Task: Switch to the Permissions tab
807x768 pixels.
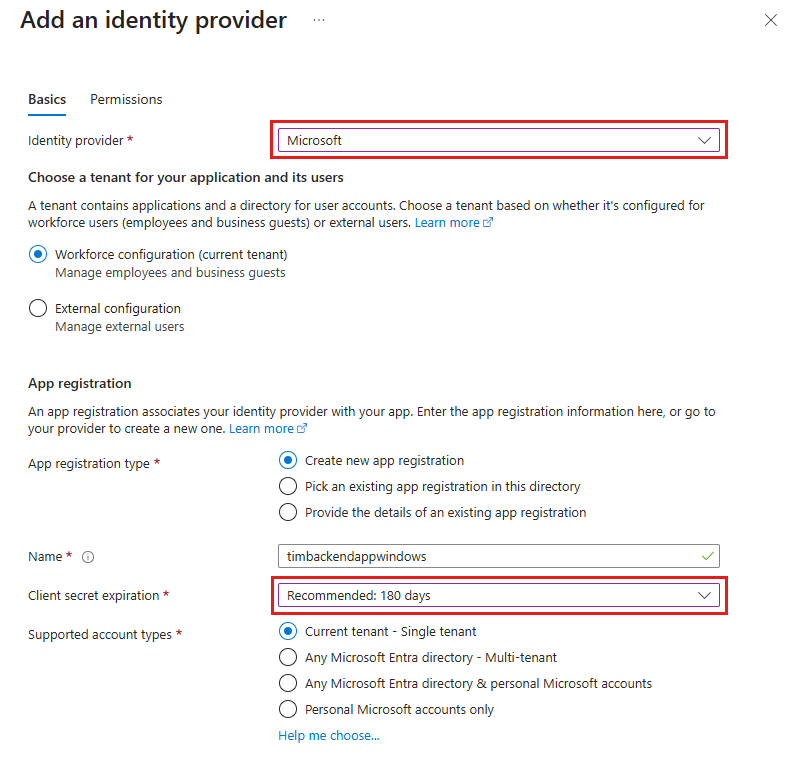Action: 125,99
